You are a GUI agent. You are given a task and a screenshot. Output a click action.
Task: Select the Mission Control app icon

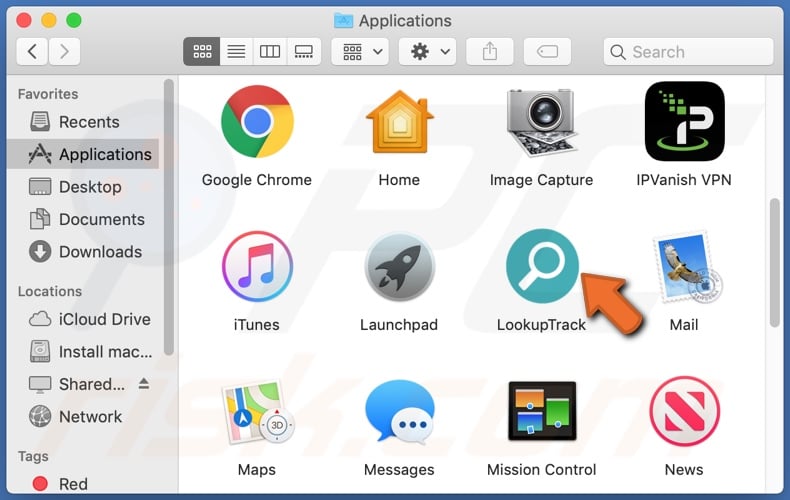[x=542, y=411]
